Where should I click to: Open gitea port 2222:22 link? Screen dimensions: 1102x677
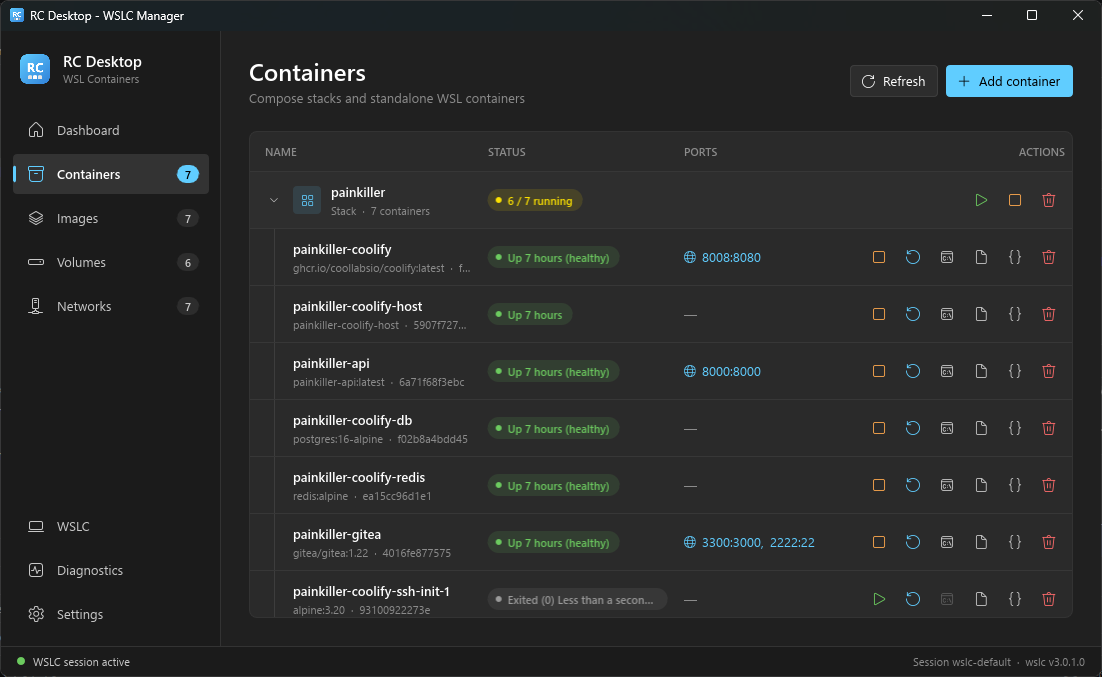click(x=792, y=542)
